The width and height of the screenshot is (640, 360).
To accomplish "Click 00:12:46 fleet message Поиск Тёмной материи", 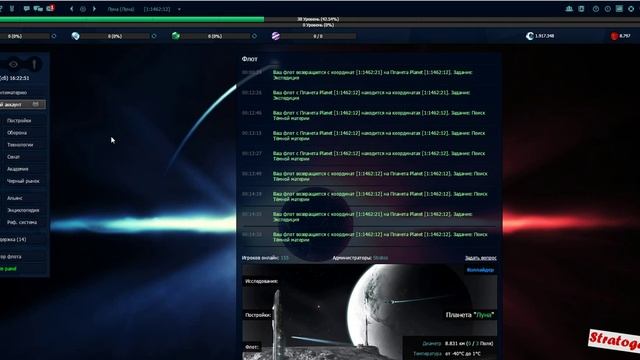I will (x=379, y=116).
